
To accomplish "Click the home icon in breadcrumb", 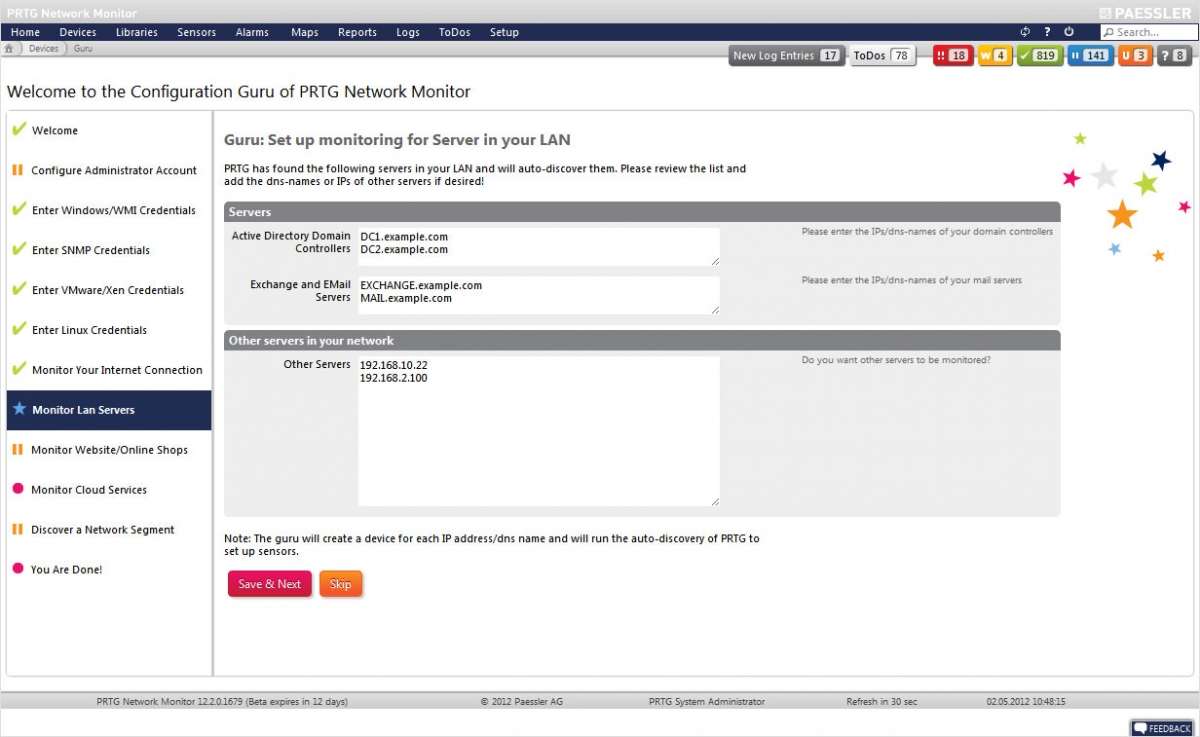I will [x=9, y=48].
